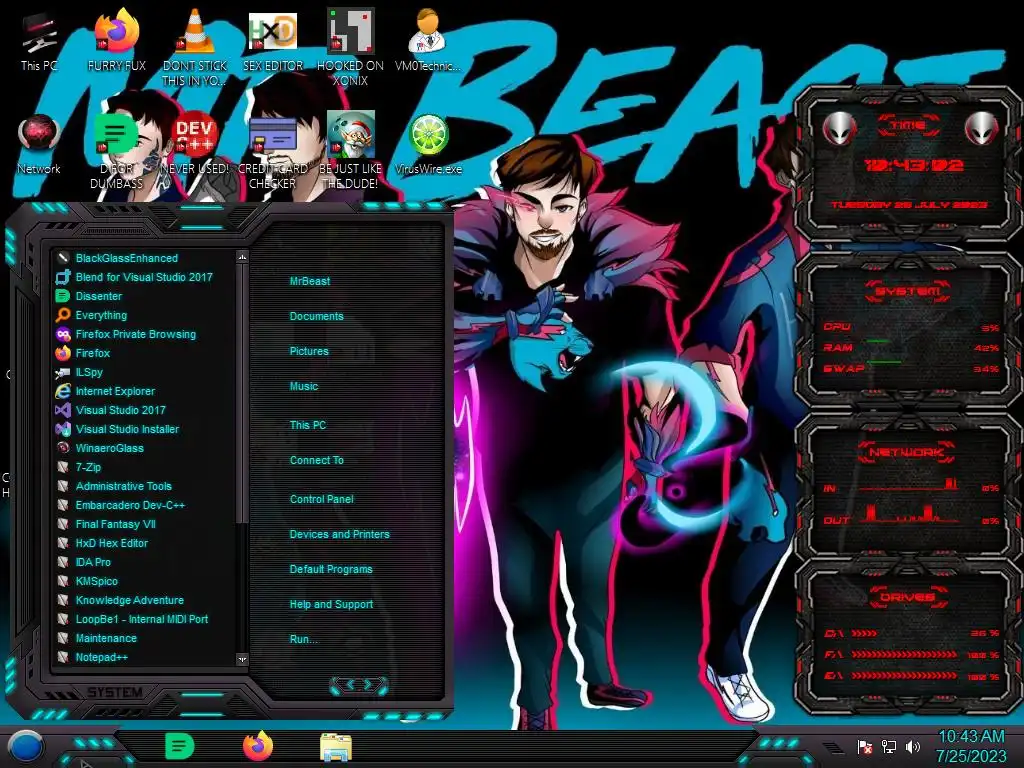Image resolution: width=1024 pixels, height=768 pixels.
Task: Open the MrBeast user folder link
Action: pos(310,281)
